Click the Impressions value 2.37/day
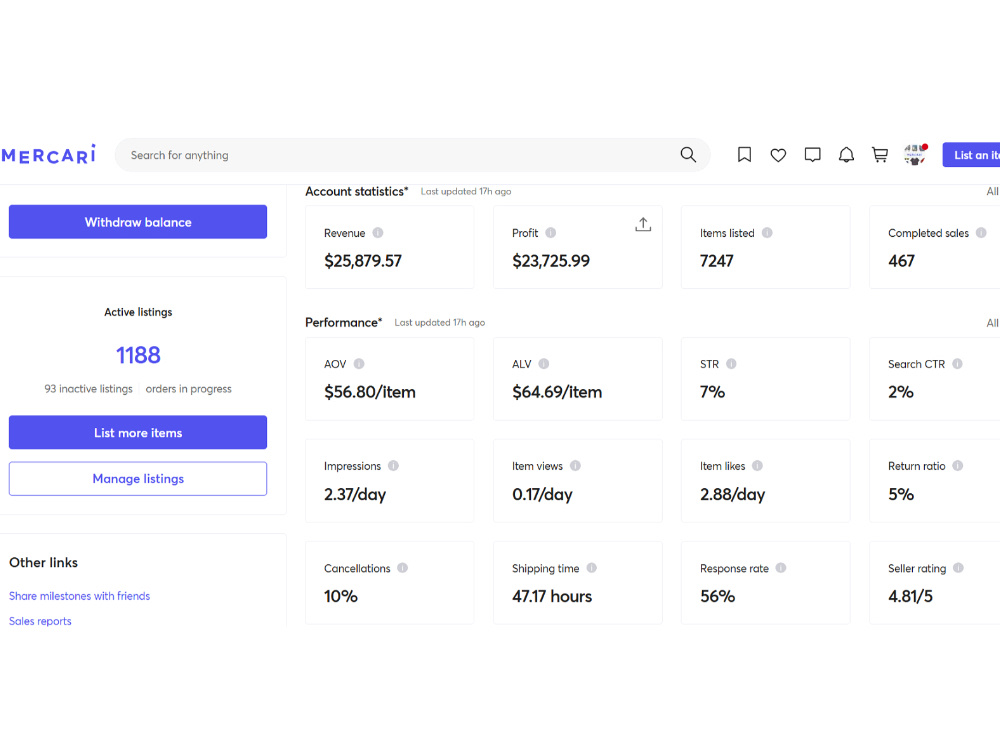Screen dimensions: 1000x750 355,494
